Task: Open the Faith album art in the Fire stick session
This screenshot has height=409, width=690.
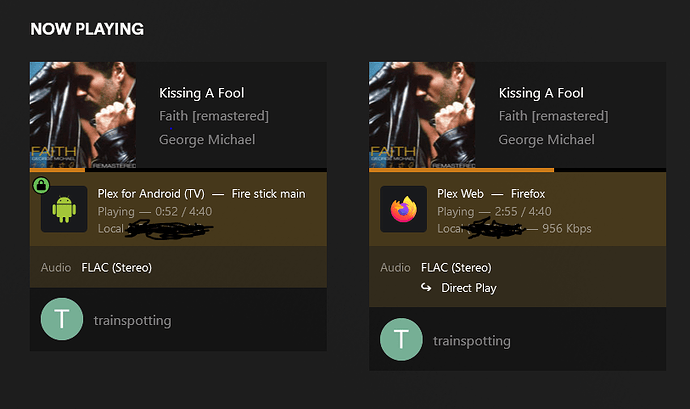Action: pyautogui.click(x=84, y=114)
